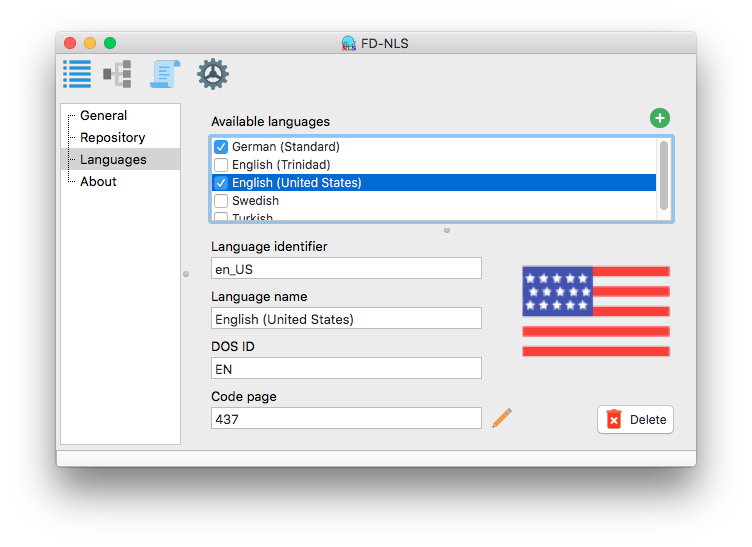Screen dimensions: 752x547
Task: Click the FD-NLS title bar app icon
Action: 349,43
